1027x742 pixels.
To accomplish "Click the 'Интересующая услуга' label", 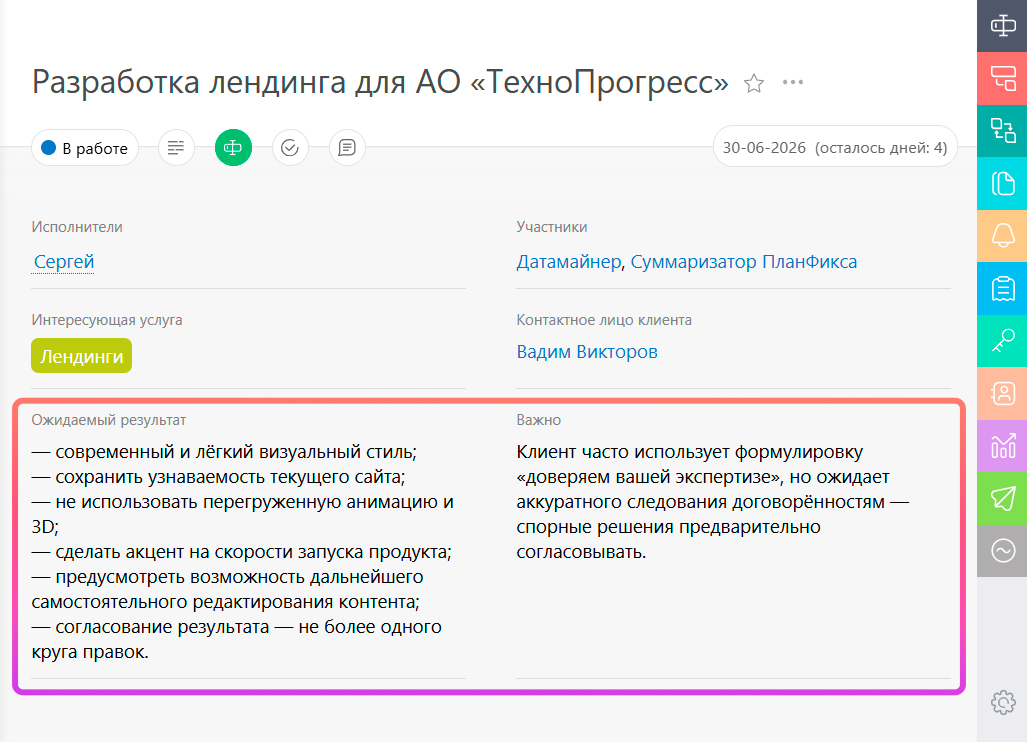I will [x=107, y=320].
